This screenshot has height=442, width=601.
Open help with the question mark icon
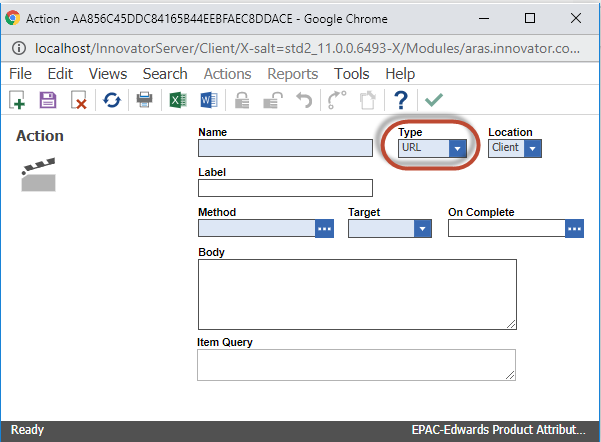(401, 100)
